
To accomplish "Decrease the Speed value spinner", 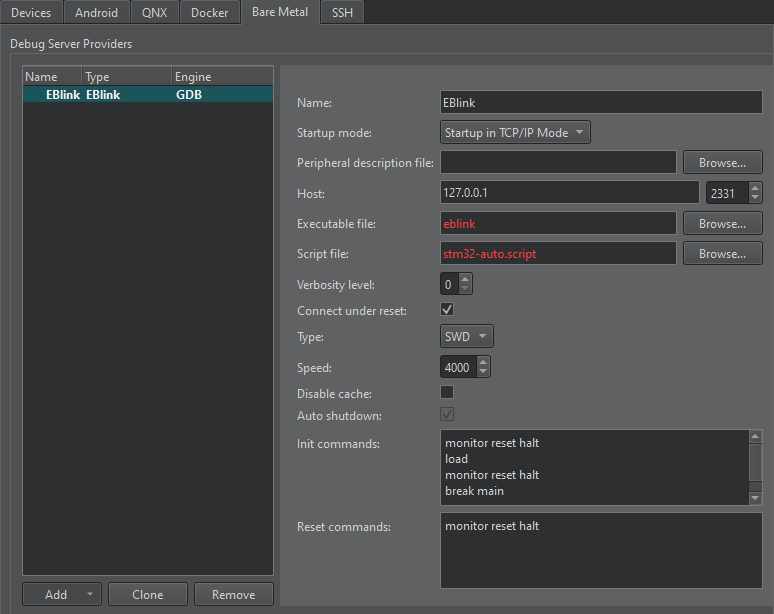I will tap(483, 372).
